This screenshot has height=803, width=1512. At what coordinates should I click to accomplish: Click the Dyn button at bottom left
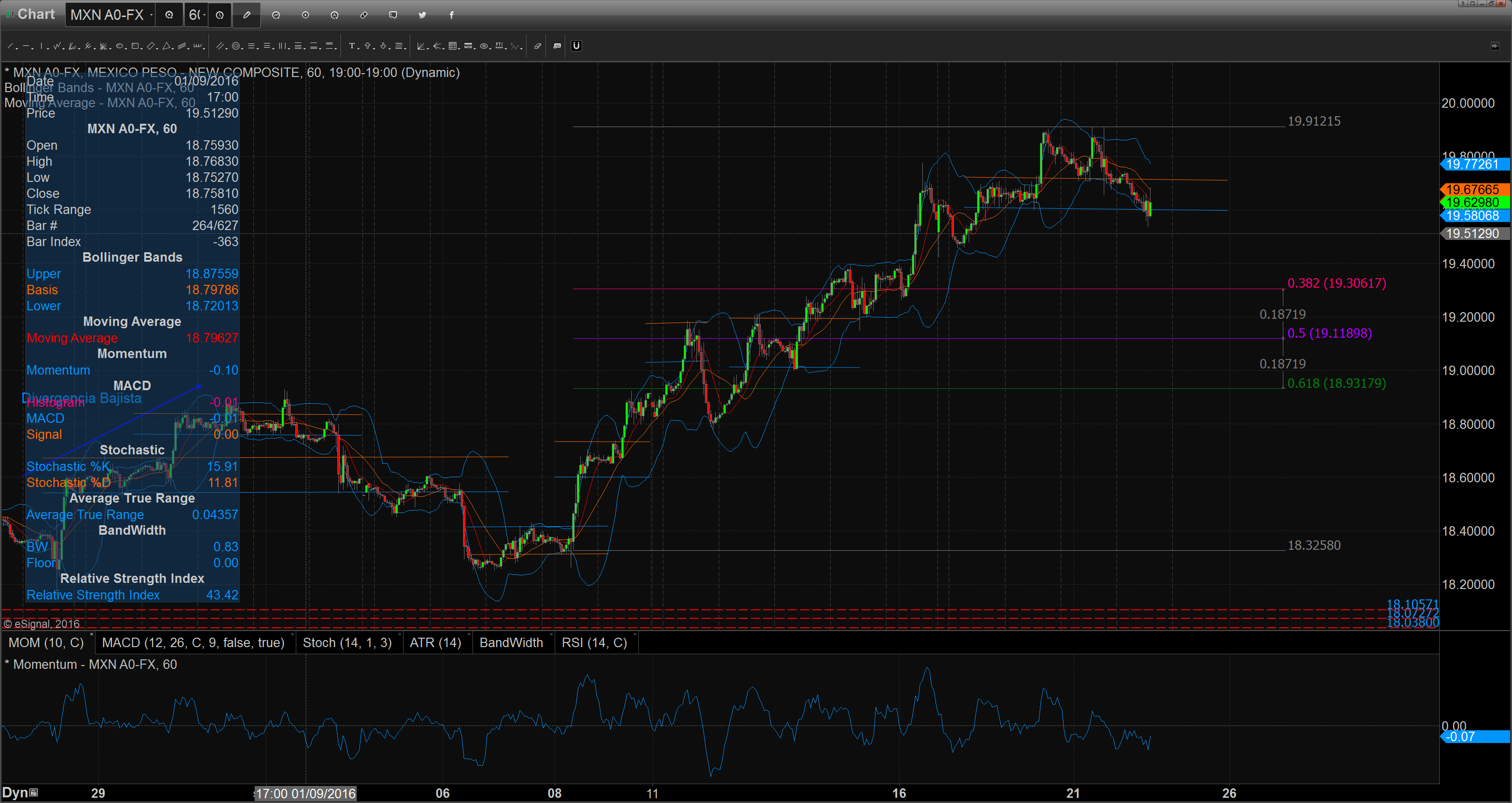coord(19,793)
